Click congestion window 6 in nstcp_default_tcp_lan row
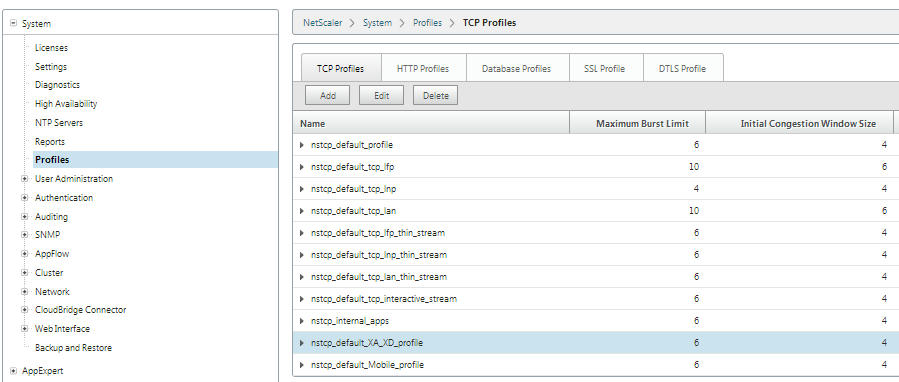899x382 pixels. (x=884, y=211)
